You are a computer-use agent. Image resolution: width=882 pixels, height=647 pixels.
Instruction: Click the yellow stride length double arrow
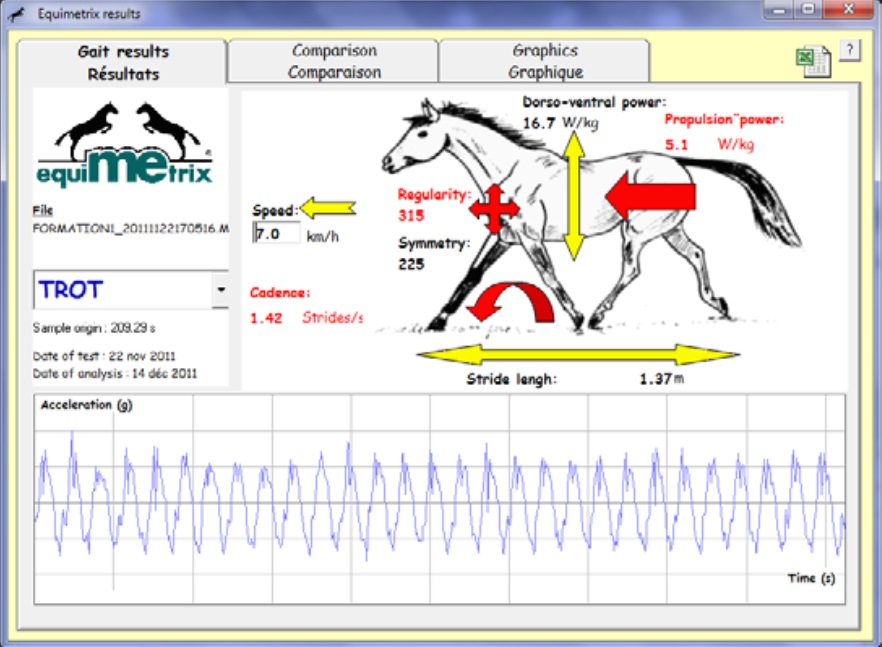tap(578, 354)
